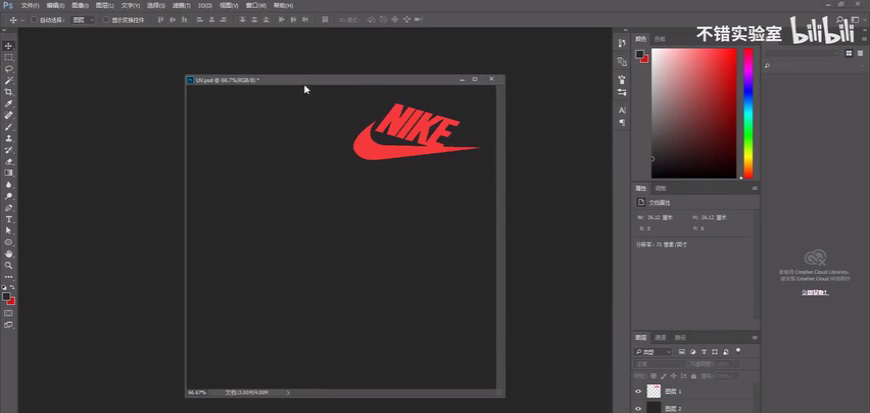This screenshot has height=413, width=870.
Task: Open auto-select Layer/Group dropdown
Action: pos(84,19)
